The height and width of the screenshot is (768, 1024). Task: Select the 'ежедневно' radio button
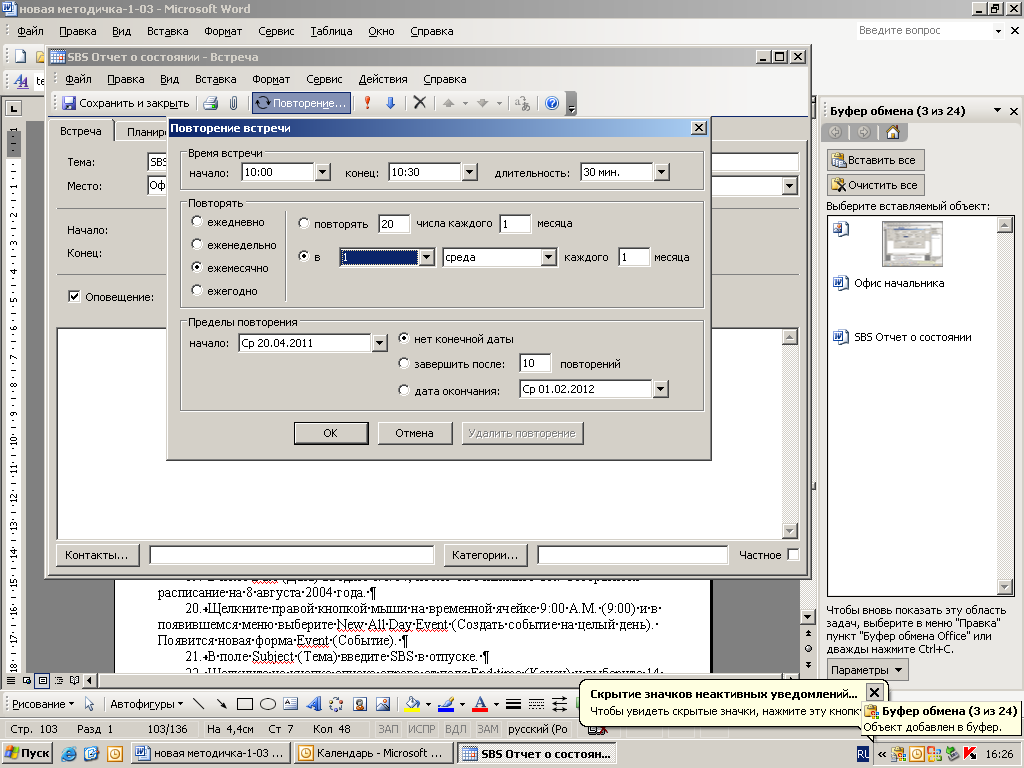point(197,221)
